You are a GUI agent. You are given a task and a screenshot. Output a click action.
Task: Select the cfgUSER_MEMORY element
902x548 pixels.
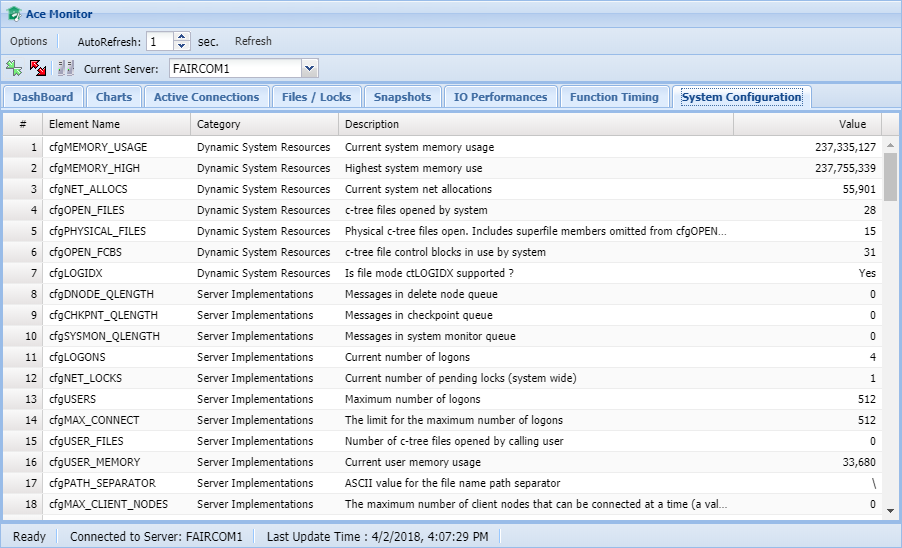[x=94, y=462]
